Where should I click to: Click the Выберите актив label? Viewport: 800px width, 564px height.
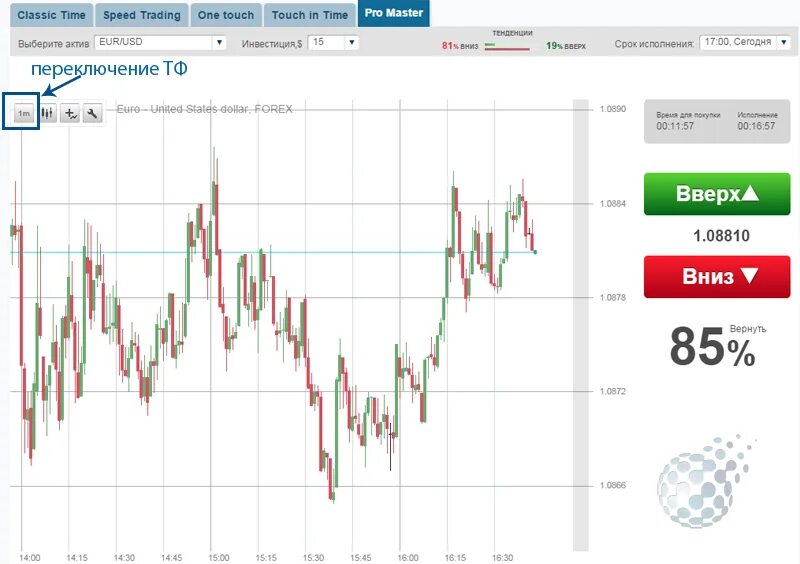[x=54, y=44]
